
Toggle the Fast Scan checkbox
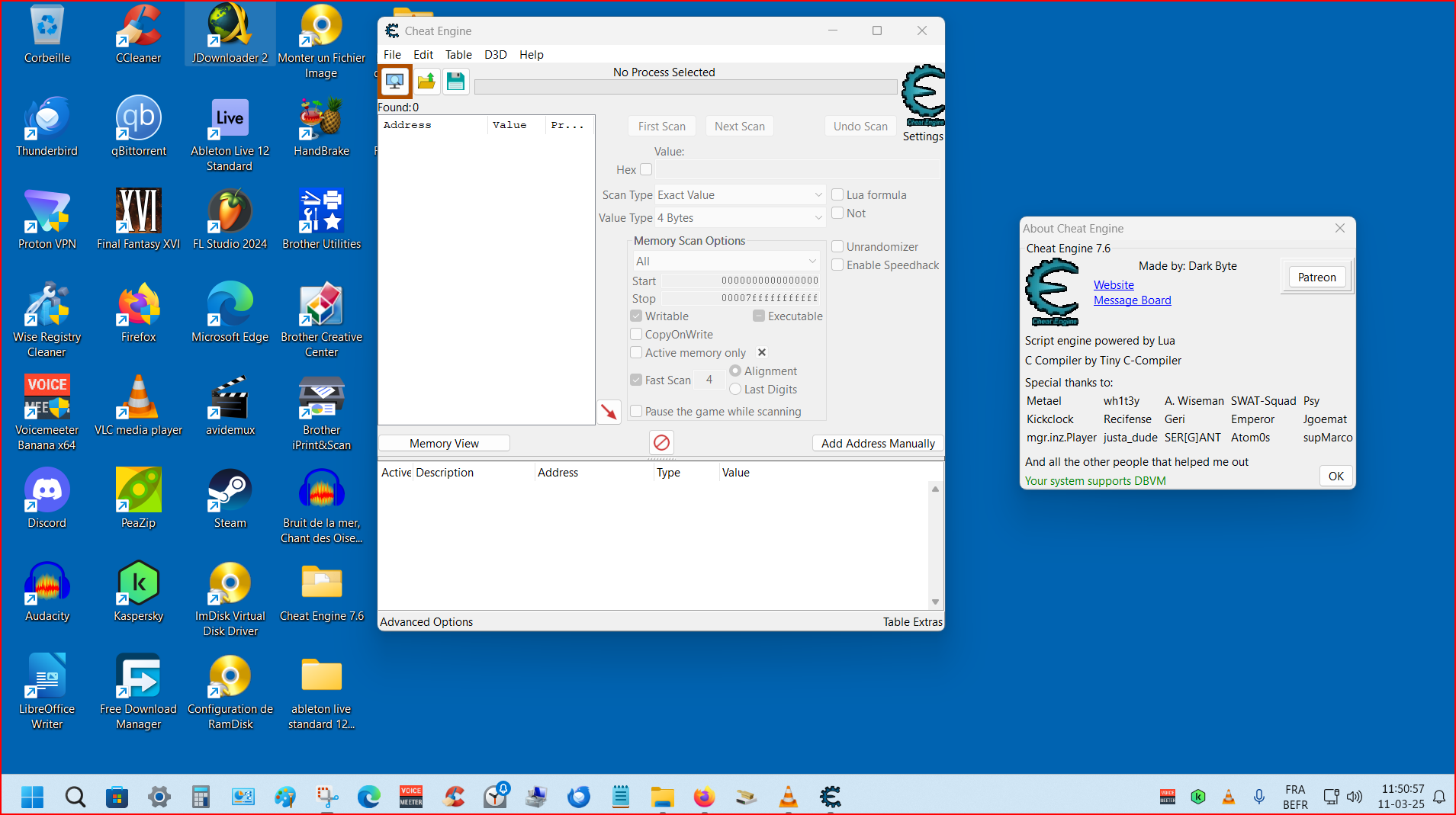tap(636, 380)
